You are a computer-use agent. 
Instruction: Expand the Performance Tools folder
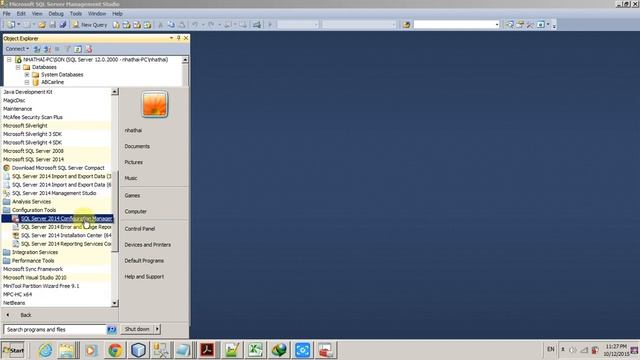click(x=33, y=261)
